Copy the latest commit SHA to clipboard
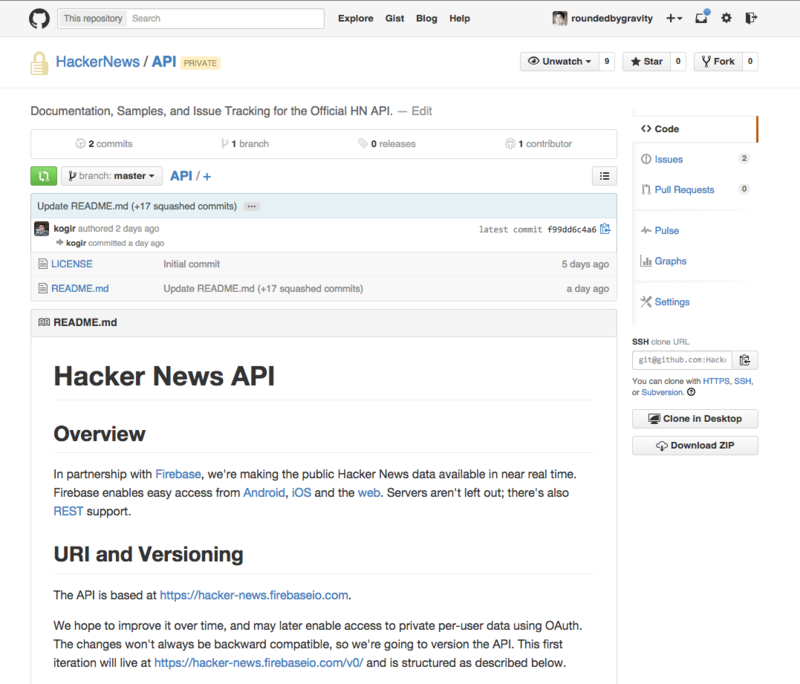The height and width of the screenshot is (684, 800). coord(605,229)
